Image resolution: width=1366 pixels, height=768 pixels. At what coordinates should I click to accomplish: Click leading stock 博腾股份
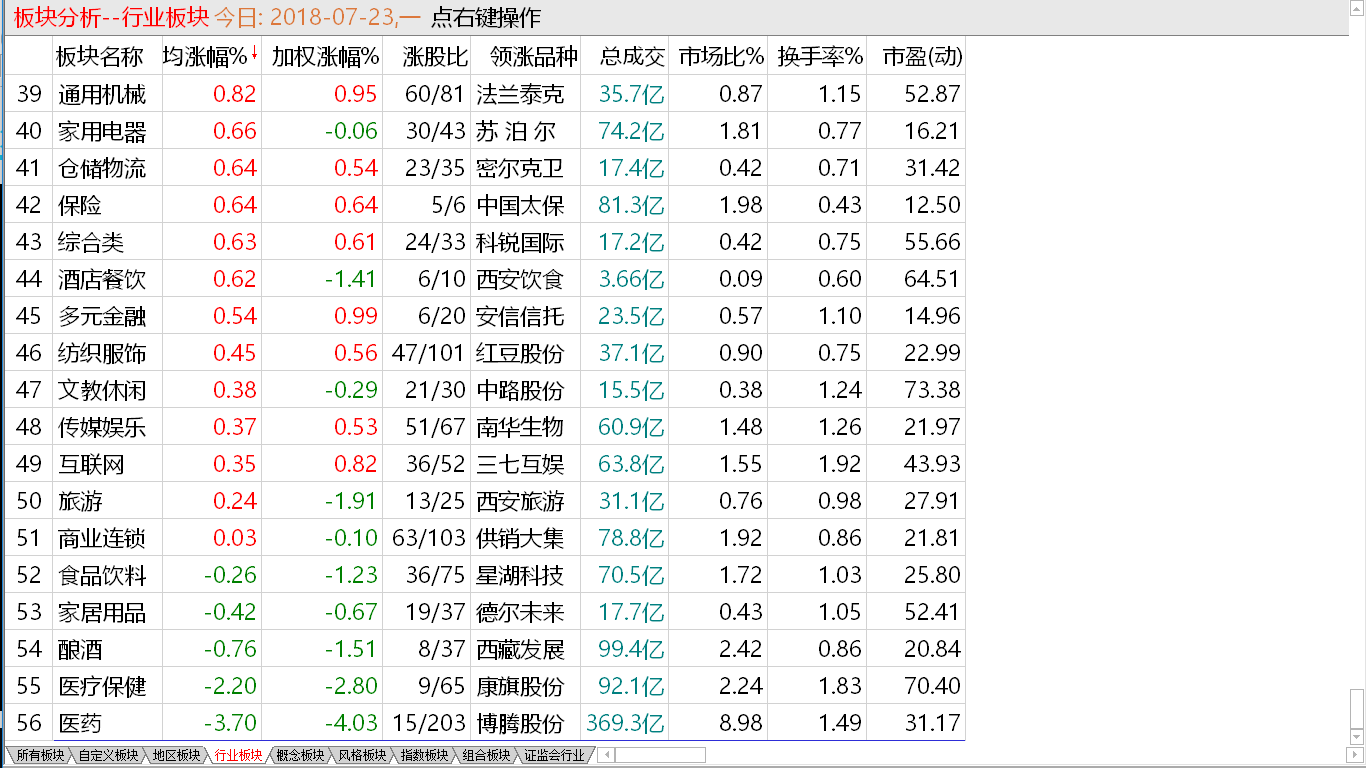tap(520, 723)
